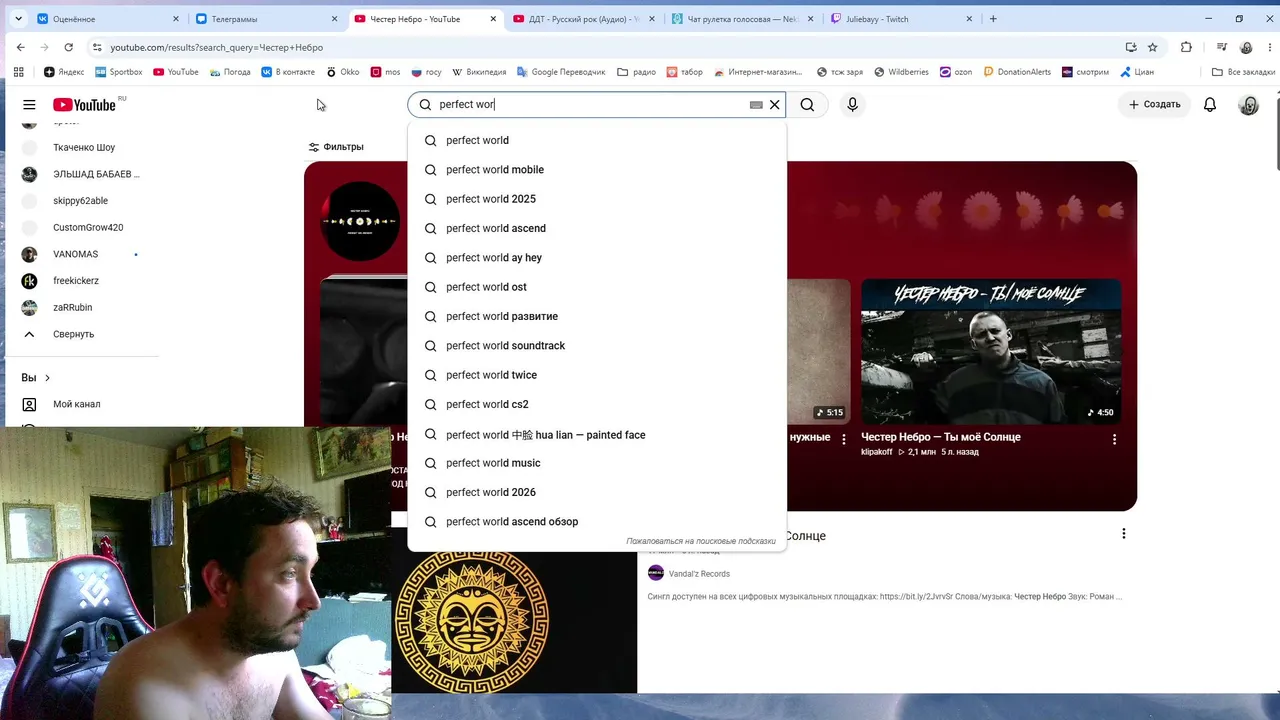
Task: Open the DonationAlerts bookmark
Action: (1017, 72)
